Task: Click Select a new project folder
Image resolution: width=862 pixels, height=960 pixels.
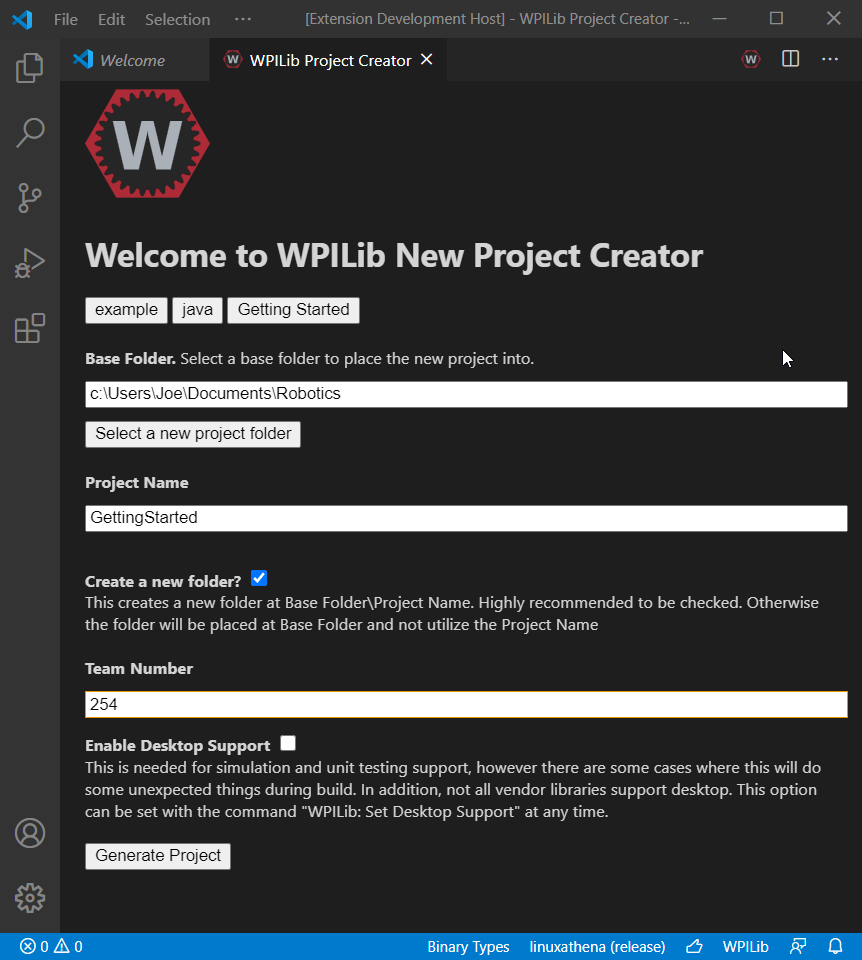Action: tap(193, 434)
